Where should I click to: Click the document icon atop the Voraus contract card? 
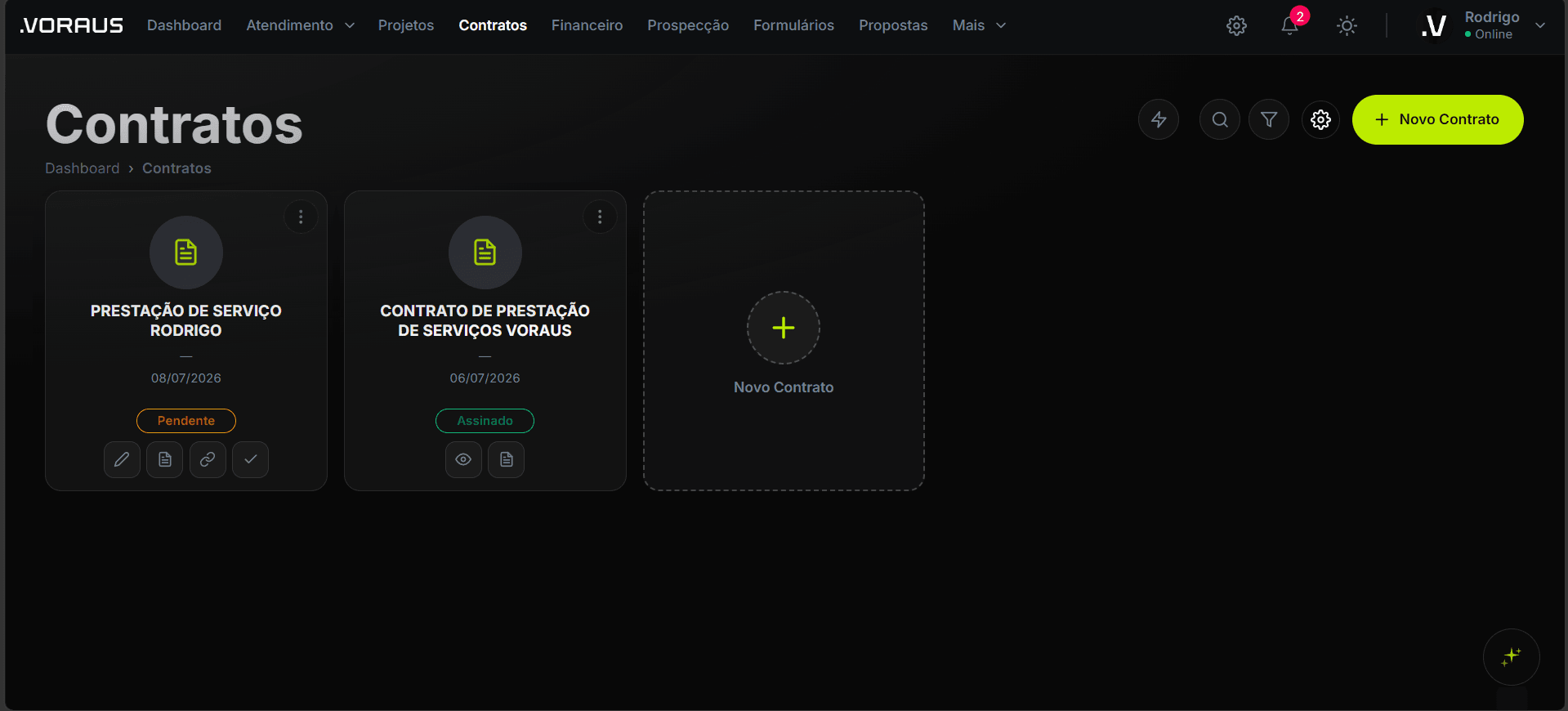(x=485, y=253)
